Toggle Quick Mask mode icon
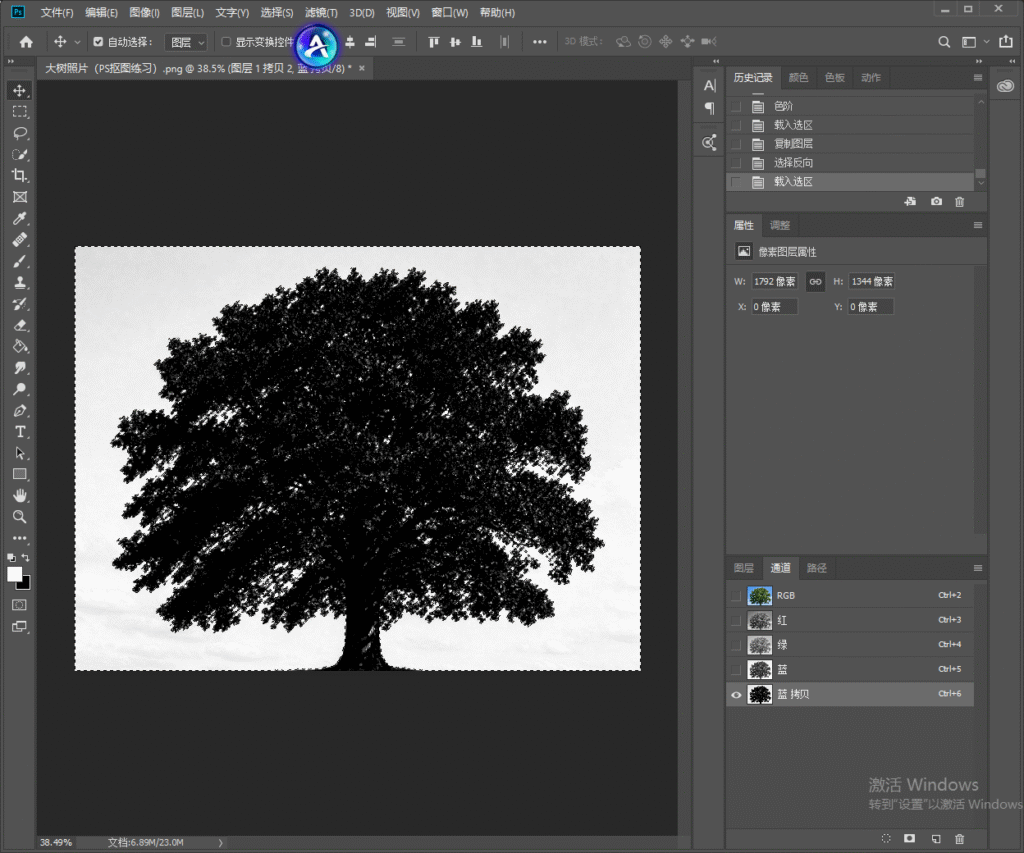Image resolution: width=1024 pixels, height=853 pixels. (20, 605)
